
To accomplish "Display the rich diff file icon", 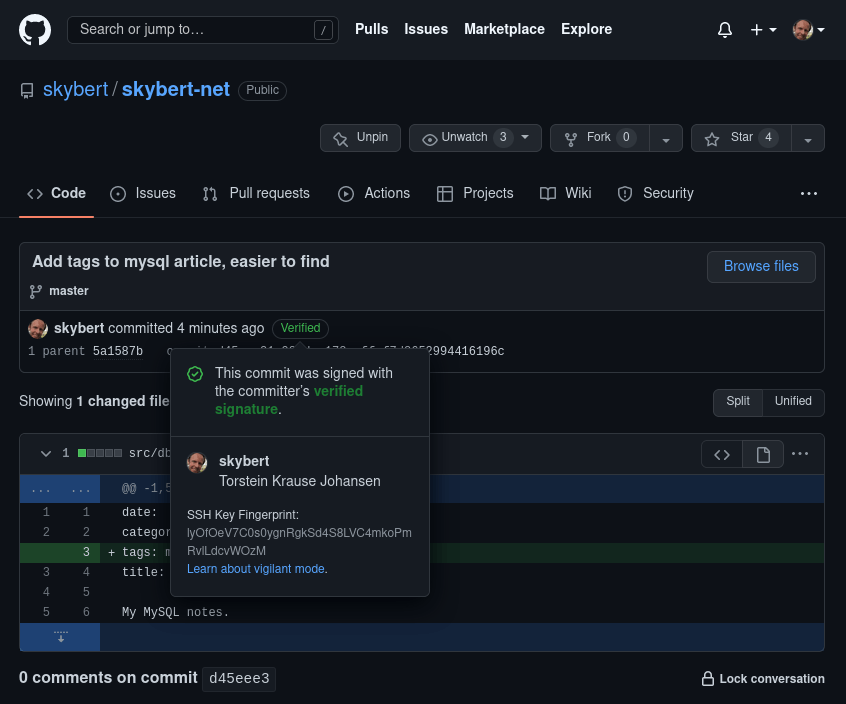I will pos(762,454).
